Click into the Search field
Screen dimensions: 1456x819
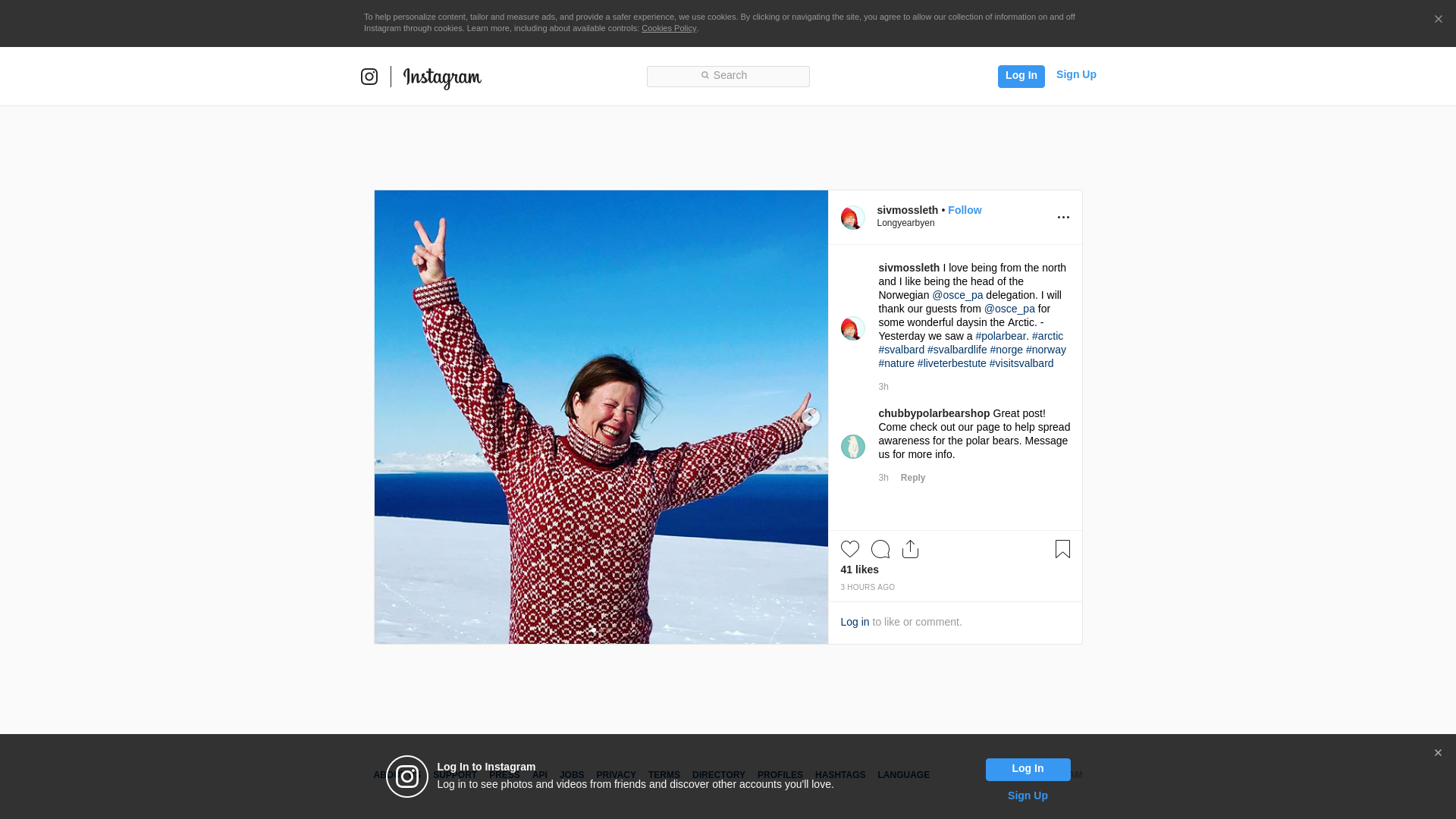point(728,76)
